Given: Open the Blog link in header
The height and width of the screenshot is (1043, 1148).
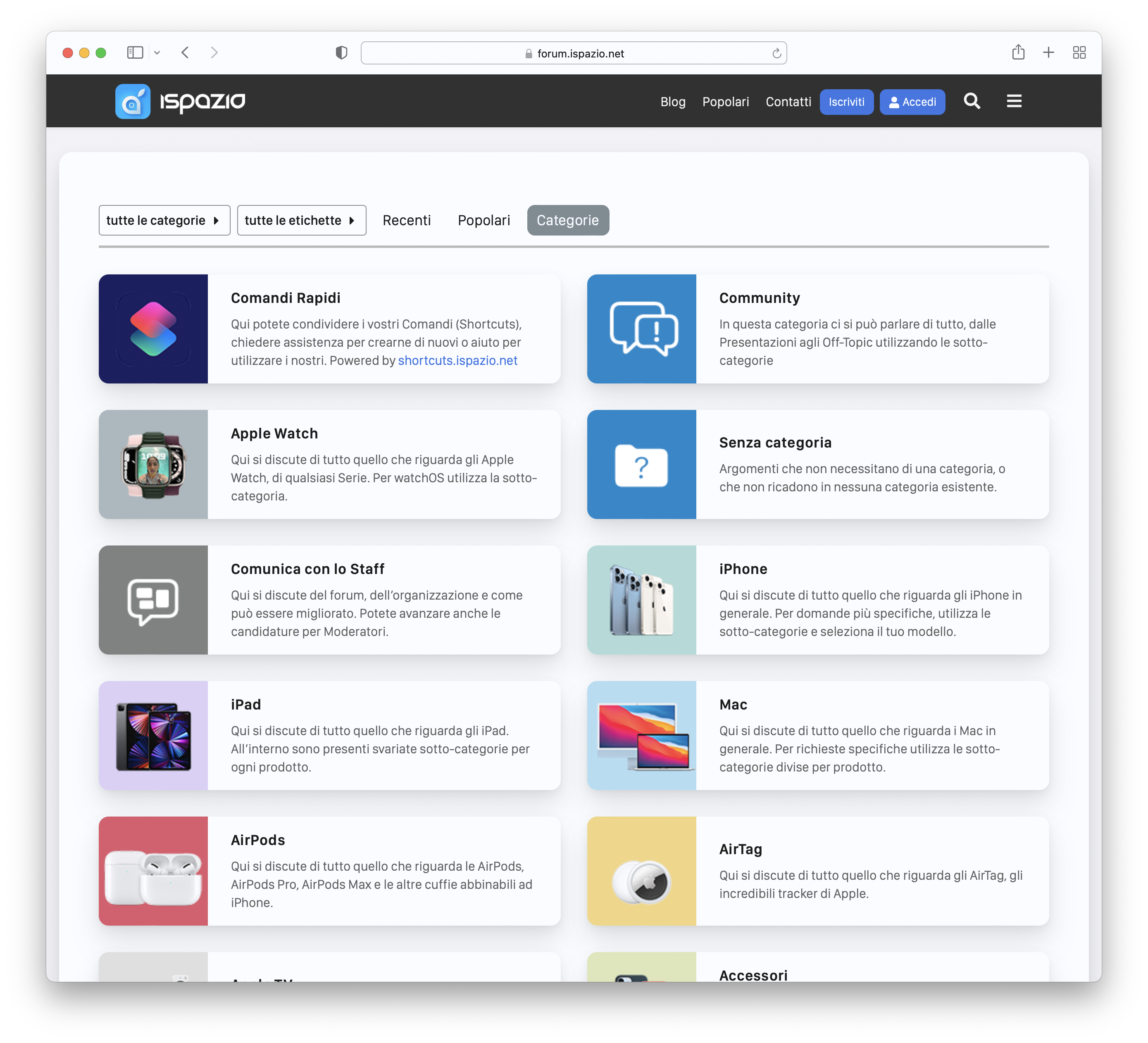Looking at the screenshot, I should tap(672, 102).
